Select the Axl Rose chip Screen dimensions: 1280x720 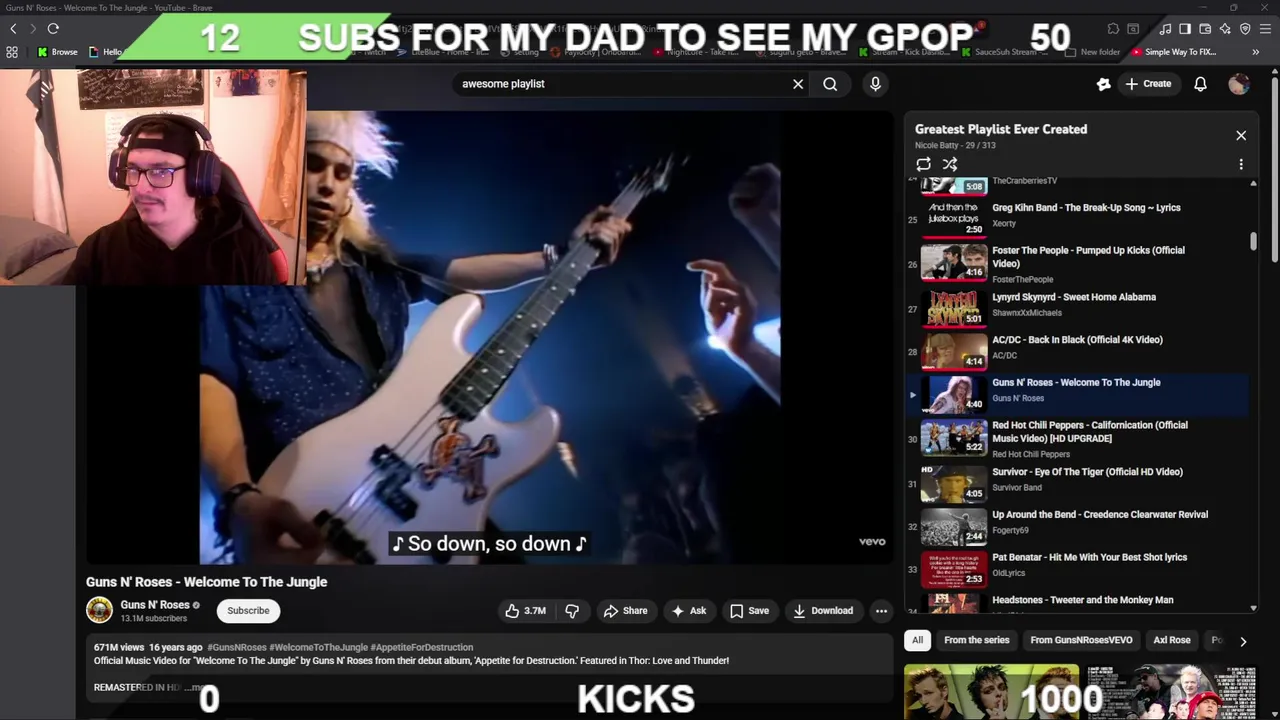coord(1172,640)
